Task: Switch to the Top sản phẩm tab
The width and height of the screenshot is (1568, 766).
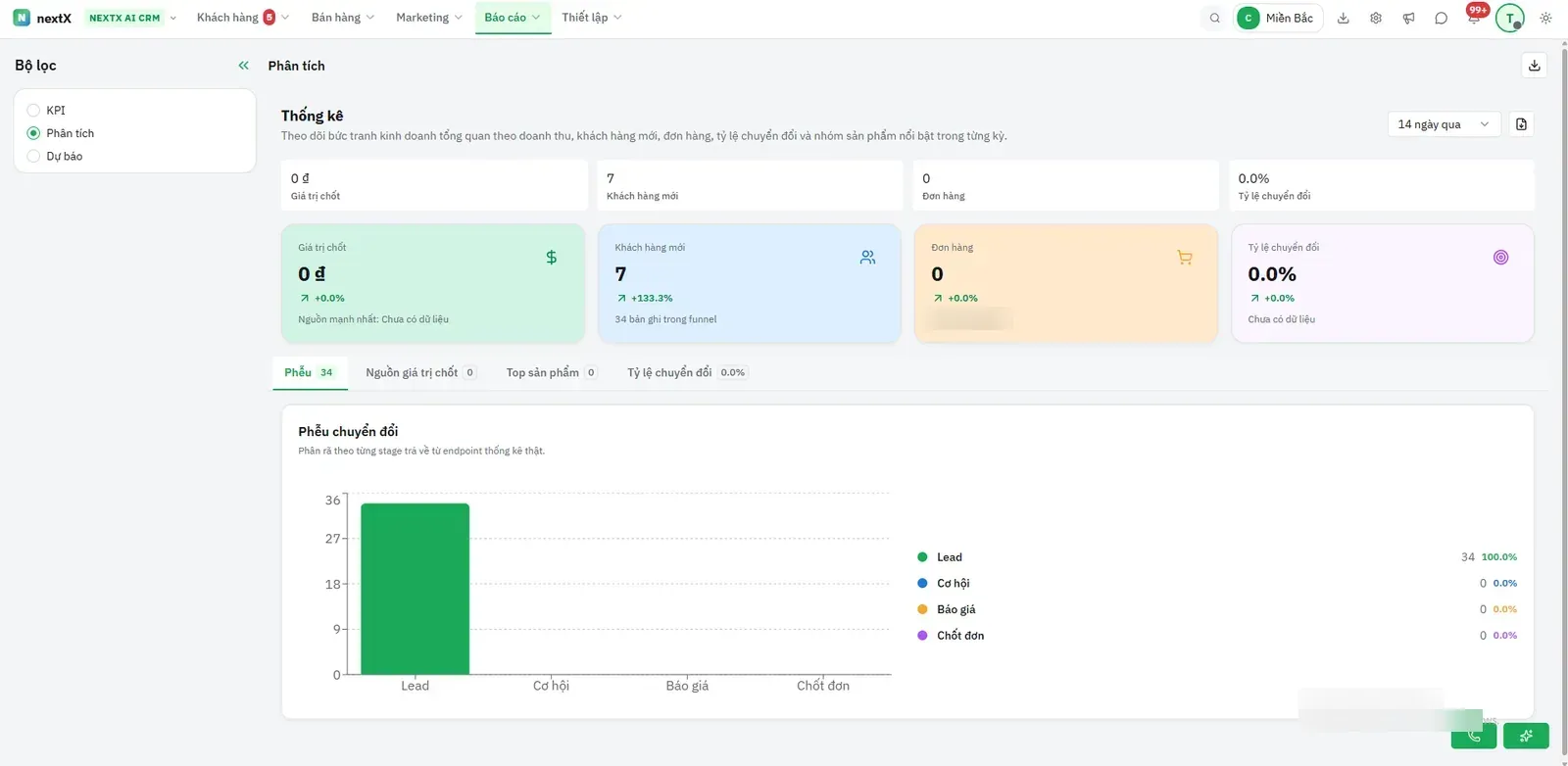Action: [x=552, y=372]
